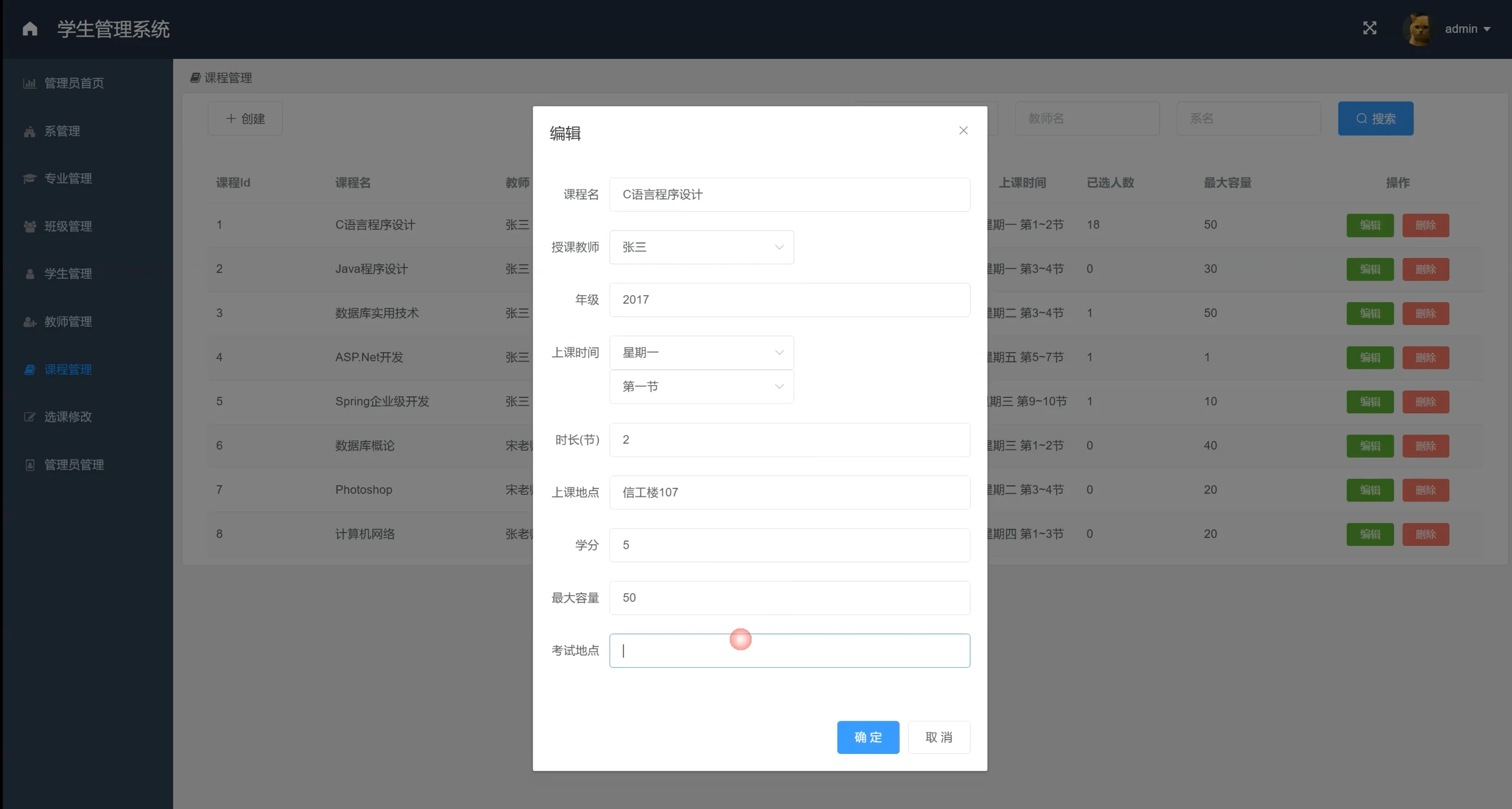
Task: Click the fullscreen toggle icon
Action: click(1369, 28)
